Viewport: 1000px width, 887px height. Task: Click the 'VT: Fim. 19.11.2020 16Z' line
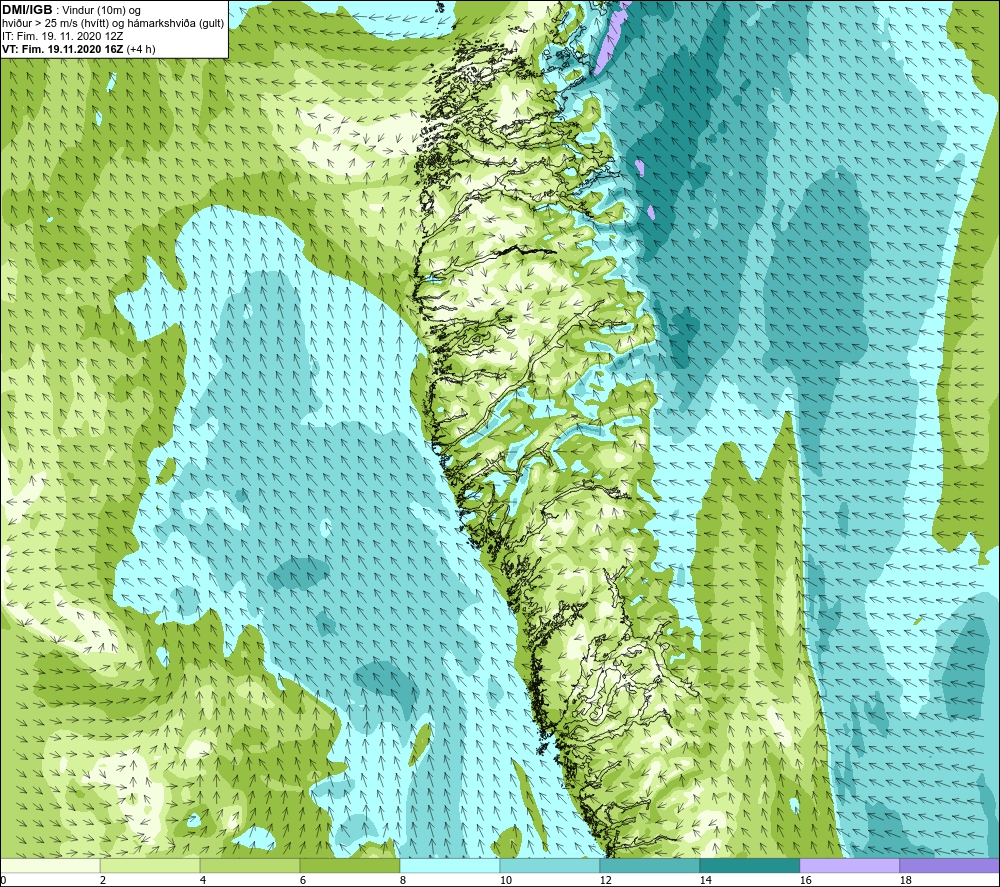point(63,49)
